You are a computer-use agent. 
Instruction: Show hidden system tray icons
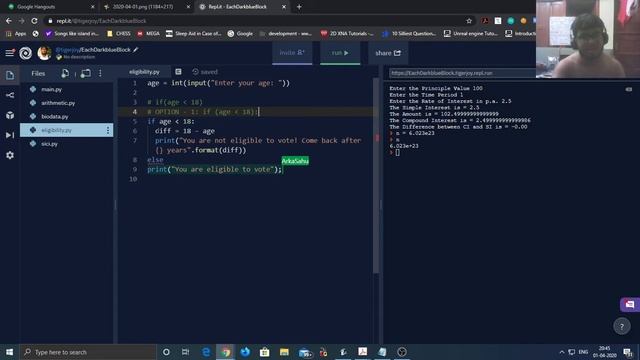click(x=562, y=352)
